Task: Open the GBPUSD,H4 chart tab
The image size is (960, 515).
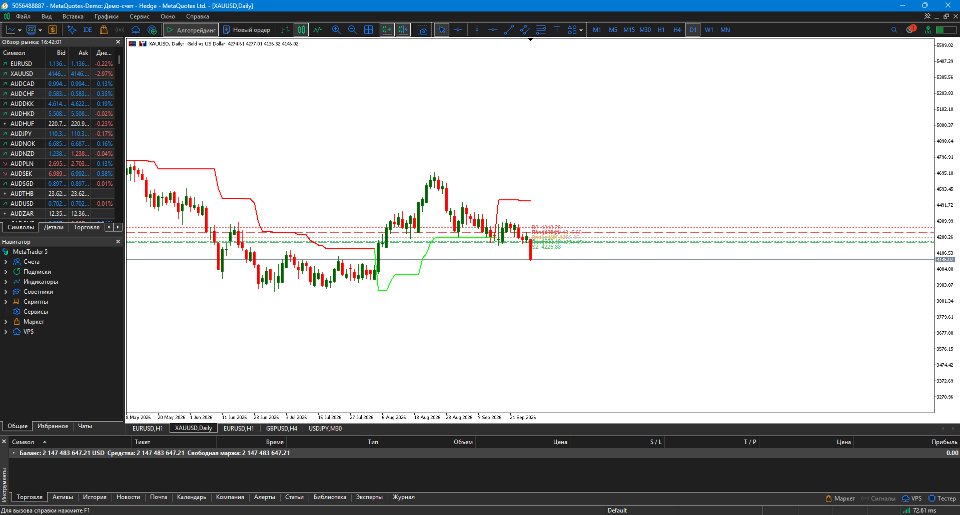Action: point(282,429)
